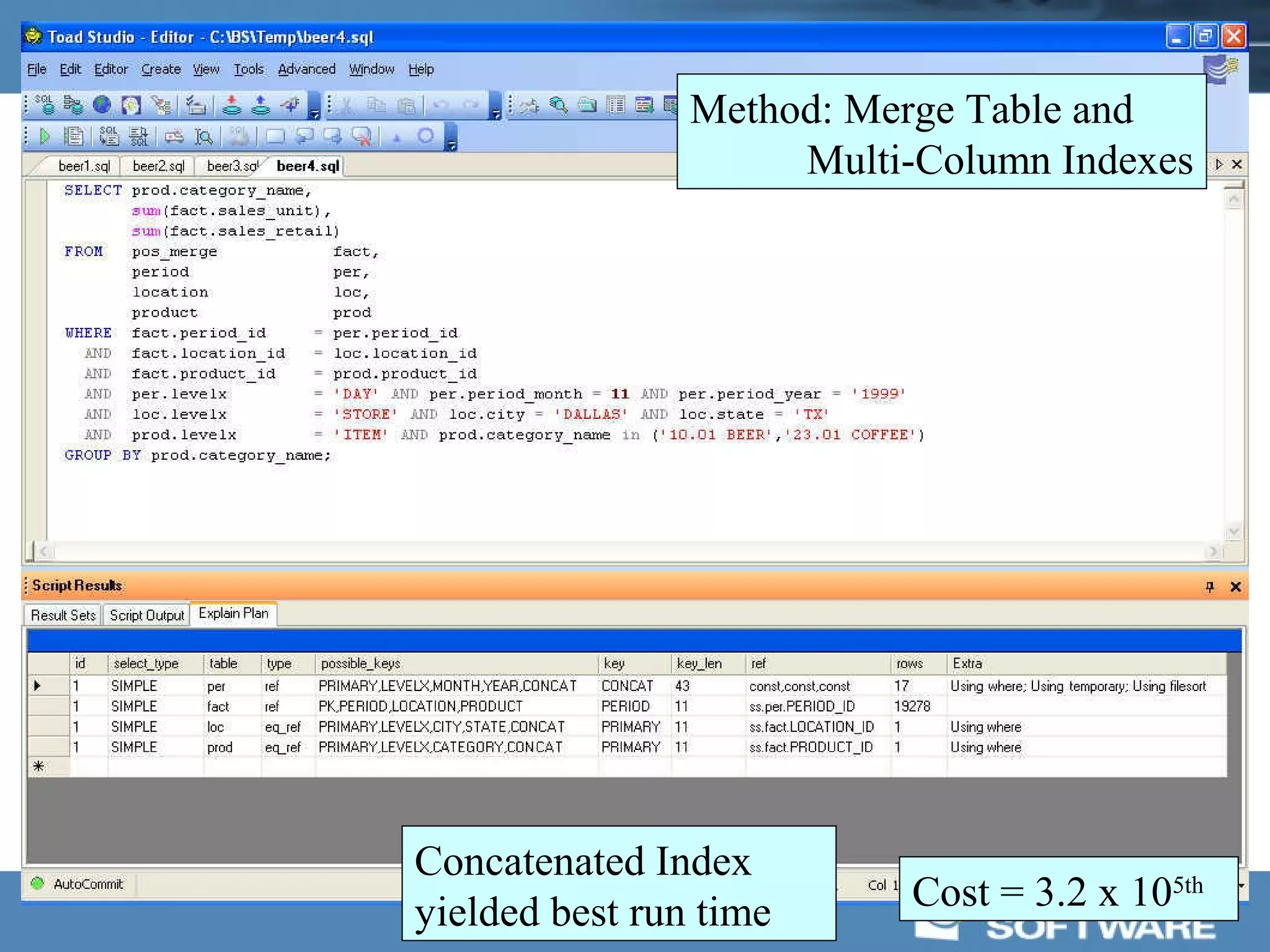Click the script document icon beside Run

point(74,136)
